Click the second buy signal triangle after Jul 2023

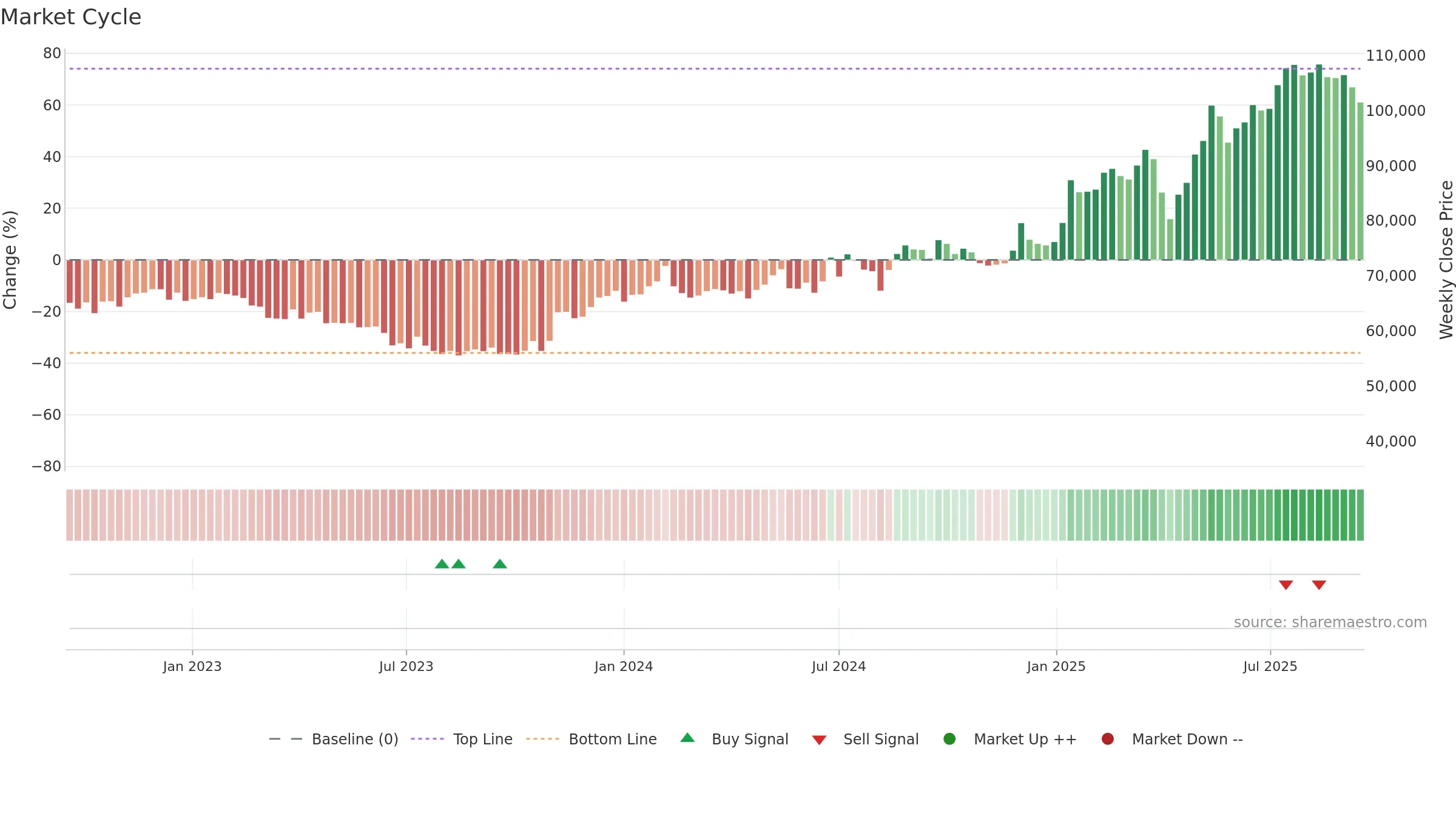459,564
